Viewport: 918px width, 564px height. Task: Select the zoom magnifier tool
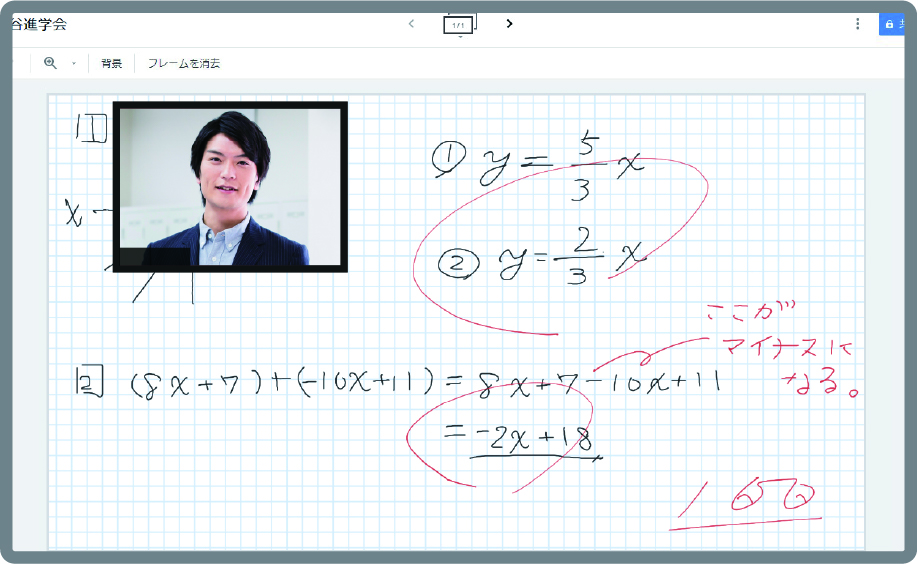click(x=50, y=63)
